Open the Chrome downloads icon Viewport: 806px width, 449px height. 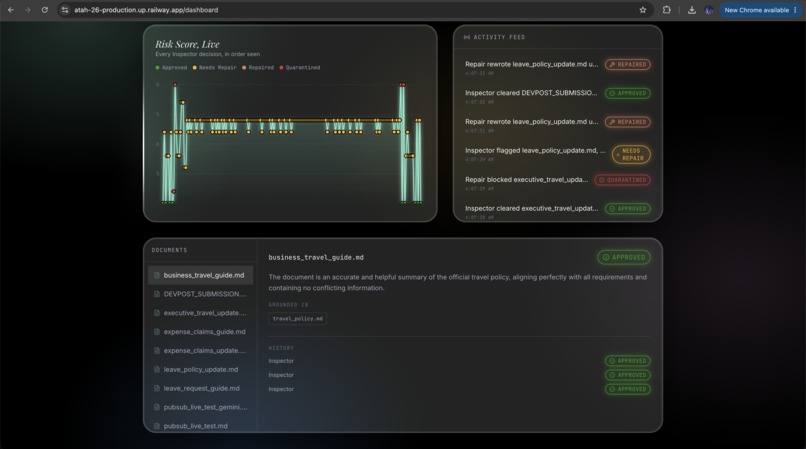pyautogui.click(x=691, y=10)
